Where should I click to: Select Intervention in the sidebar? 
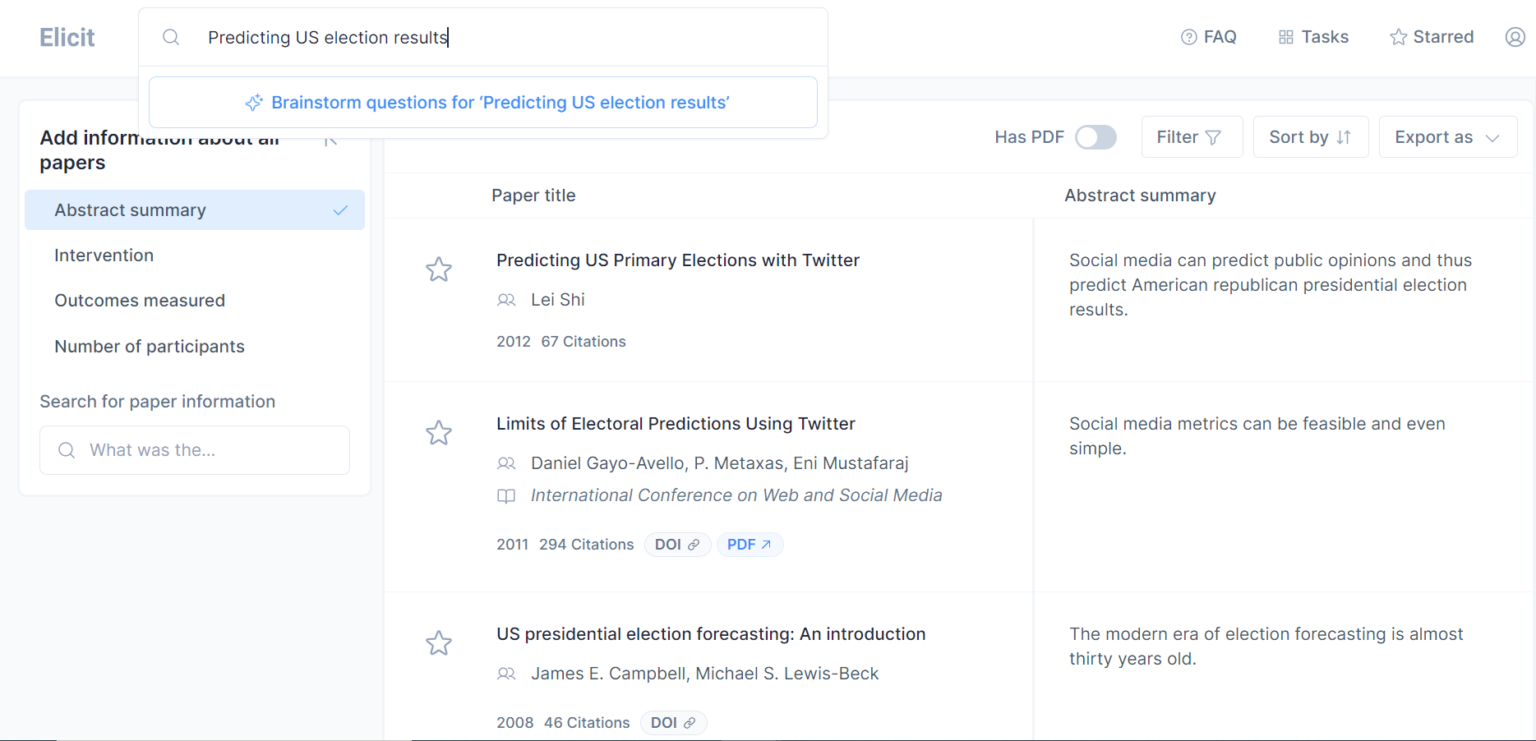point(104,255)
